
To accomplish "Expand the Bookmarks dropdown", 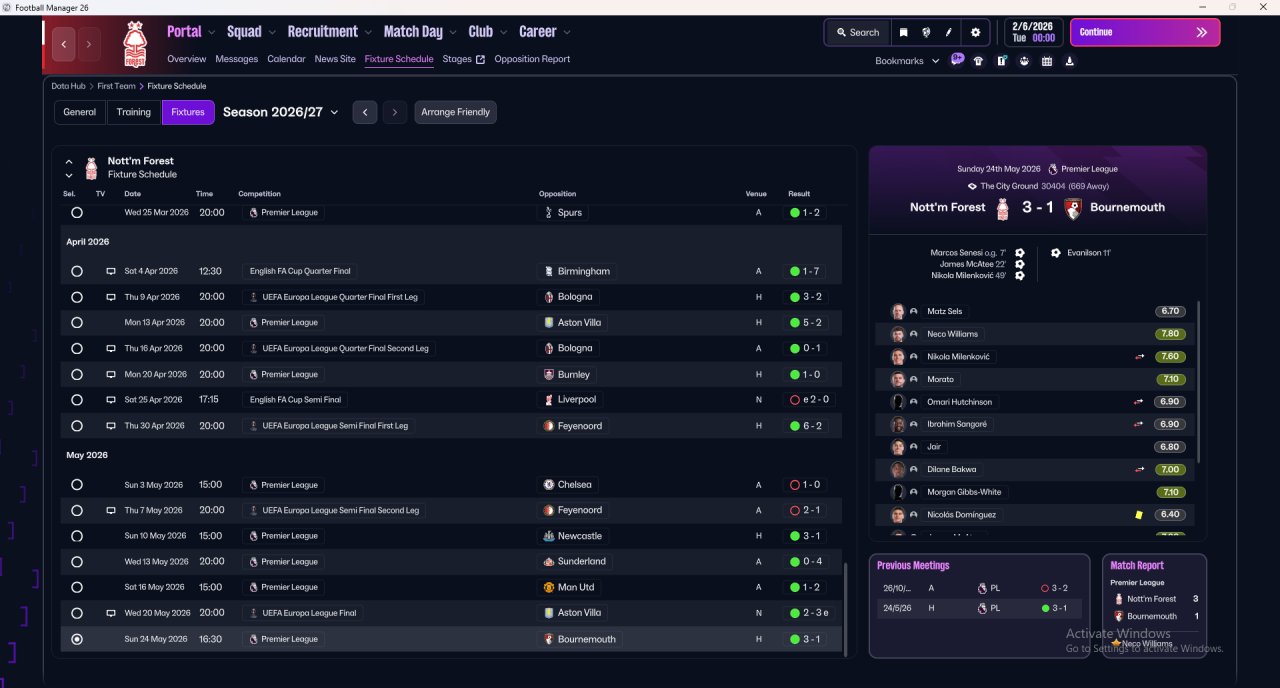I will coord(907,61).
